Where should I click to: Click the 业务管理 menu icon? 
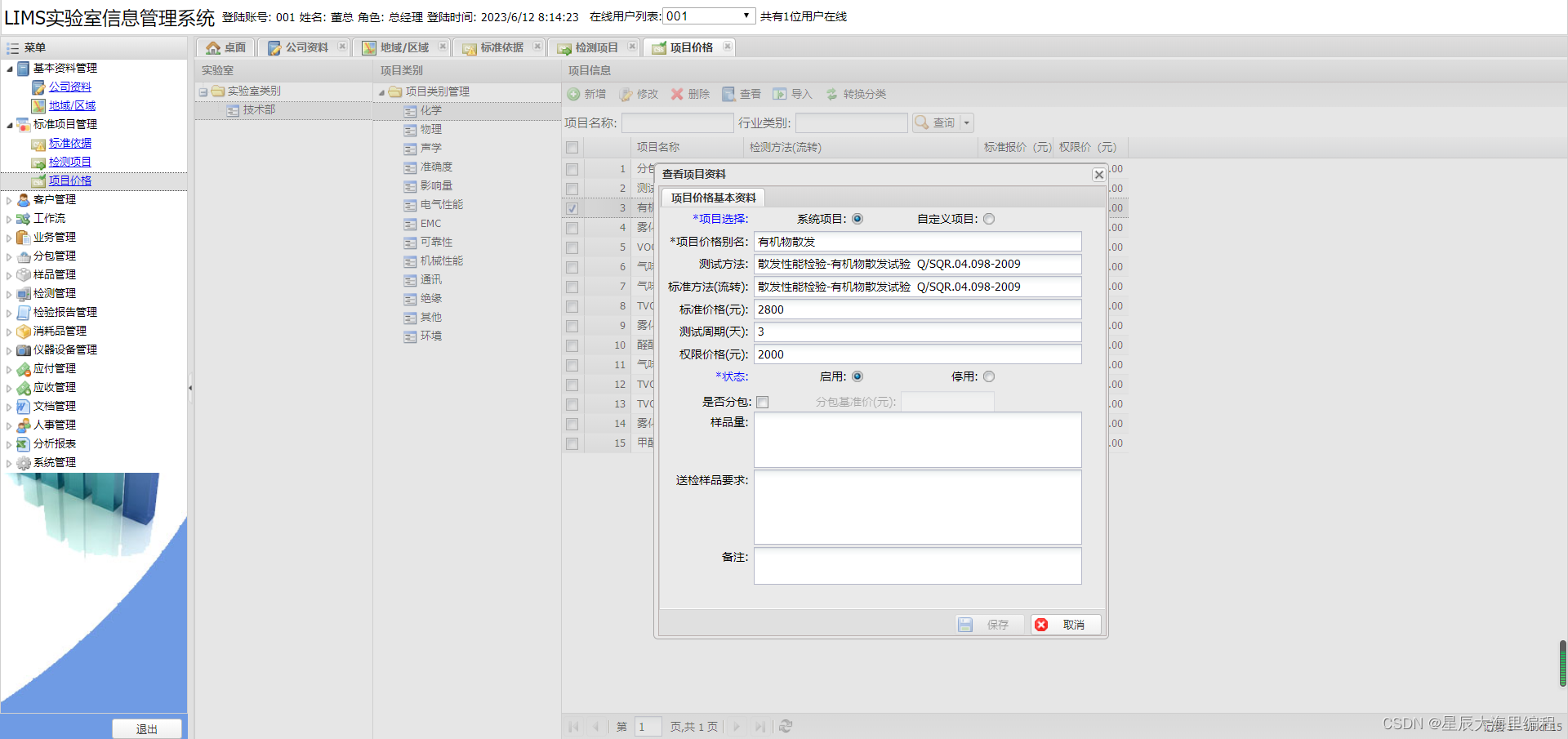pos(24,238)
